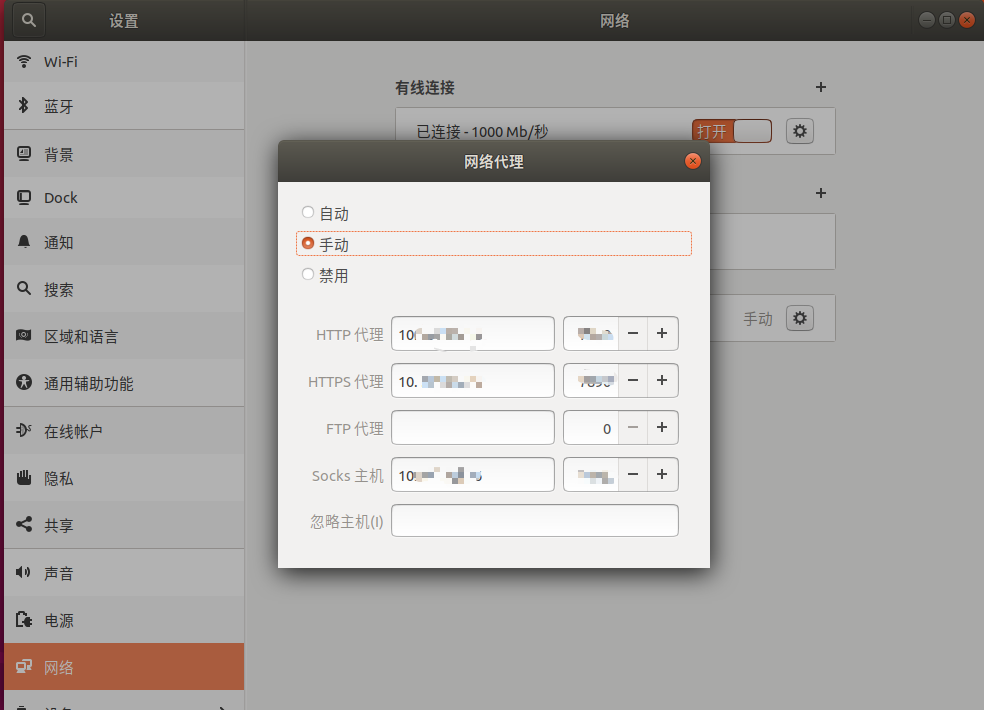Click the 忽略主机 input field
The width and height of the screenshot is (984, 710).
(534, 520)
